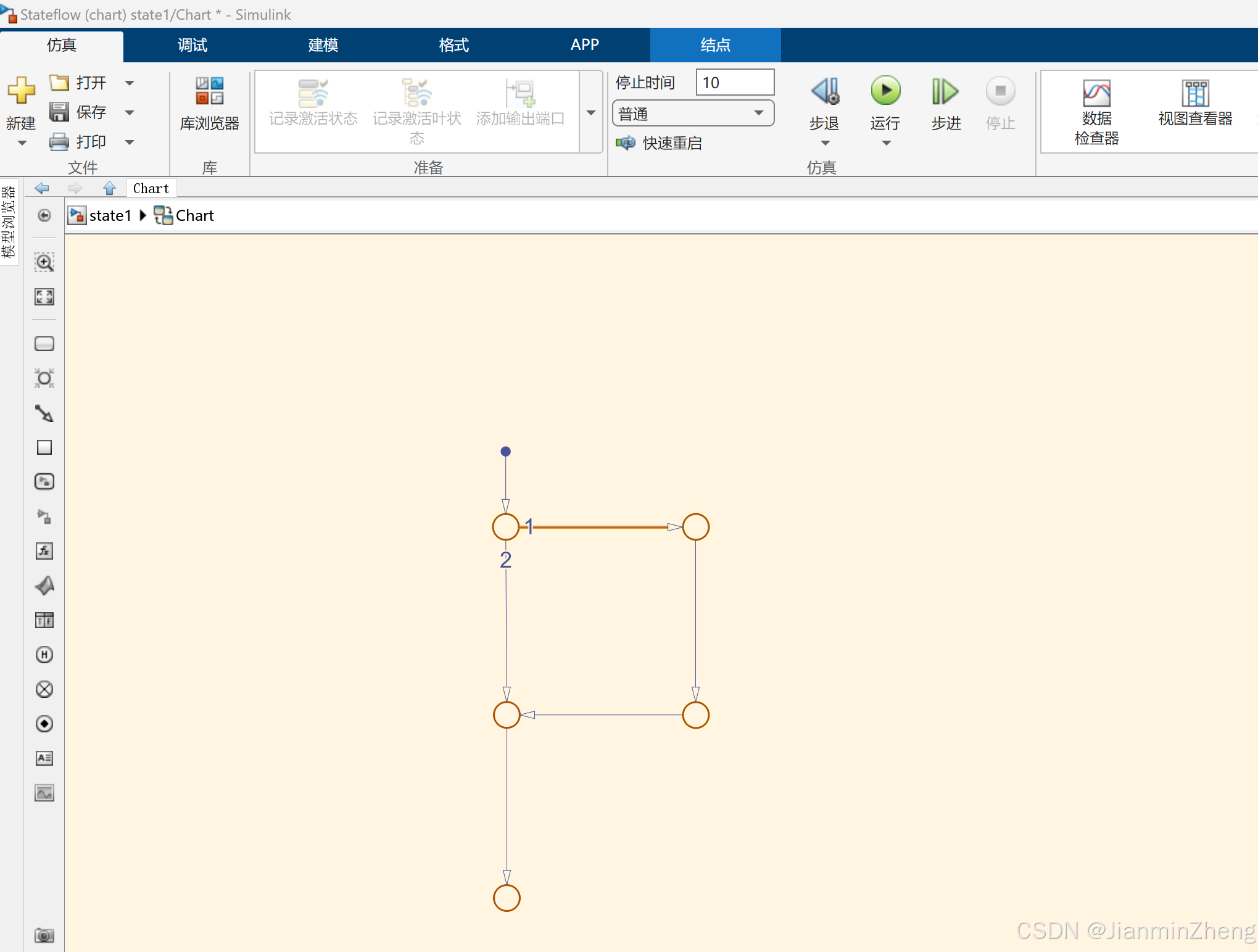Screen dimensions: 1258x952
Task: Open the Save dropdown arrow
Action: click(x=130, y=112)
